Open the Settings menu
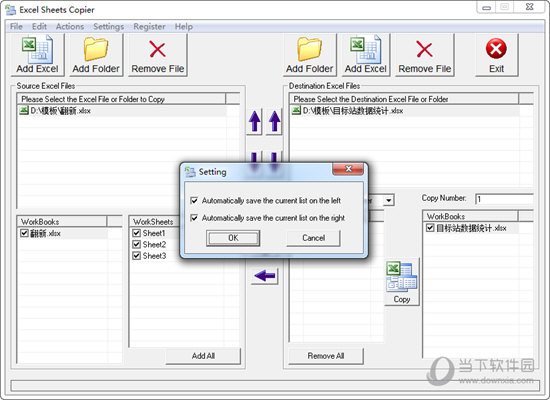The height and width of the screenshot is (400, 550). coord(108,27)
